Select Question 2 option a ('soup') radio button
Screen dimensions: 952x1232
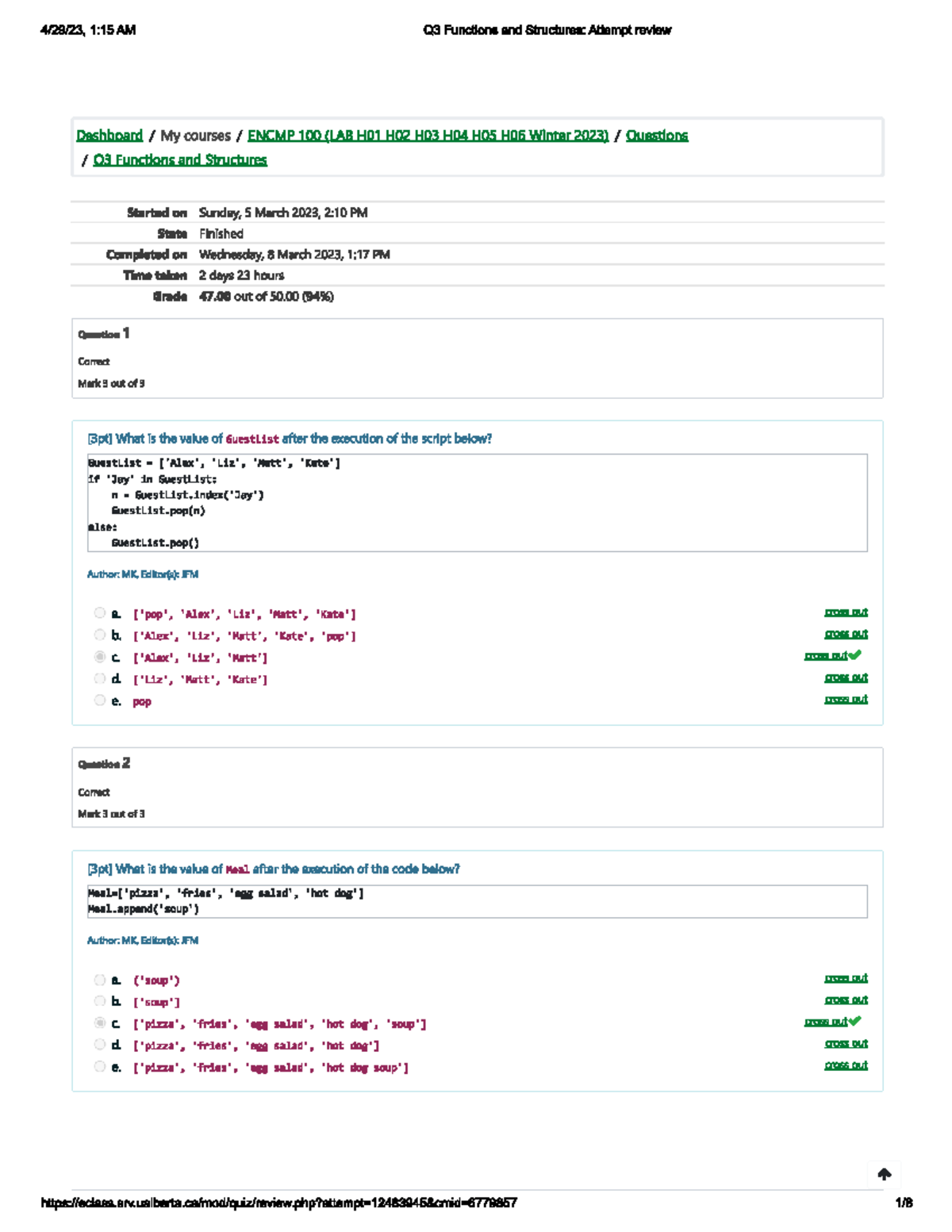click(99, 980)
